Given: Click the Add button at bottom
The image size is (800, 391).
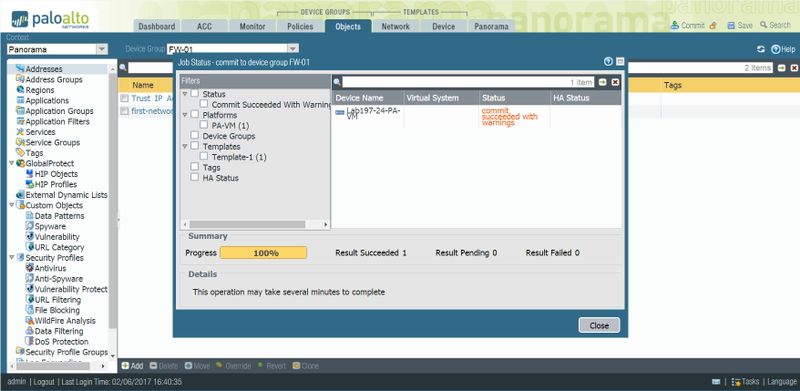Looking at the screenshot, I should coord(132,366).
